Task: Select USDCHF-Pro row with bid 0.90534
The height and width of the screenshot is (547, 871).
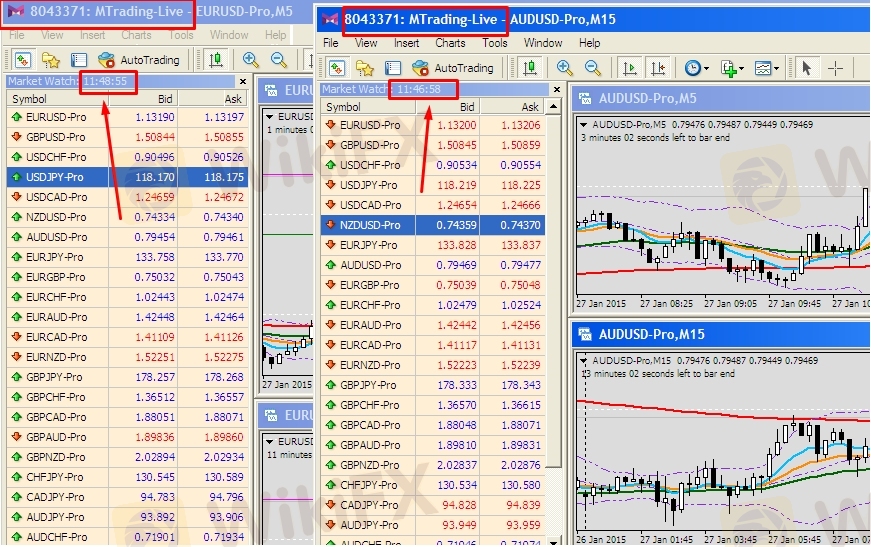Action: pyautogui.click(x=433, y=165)
